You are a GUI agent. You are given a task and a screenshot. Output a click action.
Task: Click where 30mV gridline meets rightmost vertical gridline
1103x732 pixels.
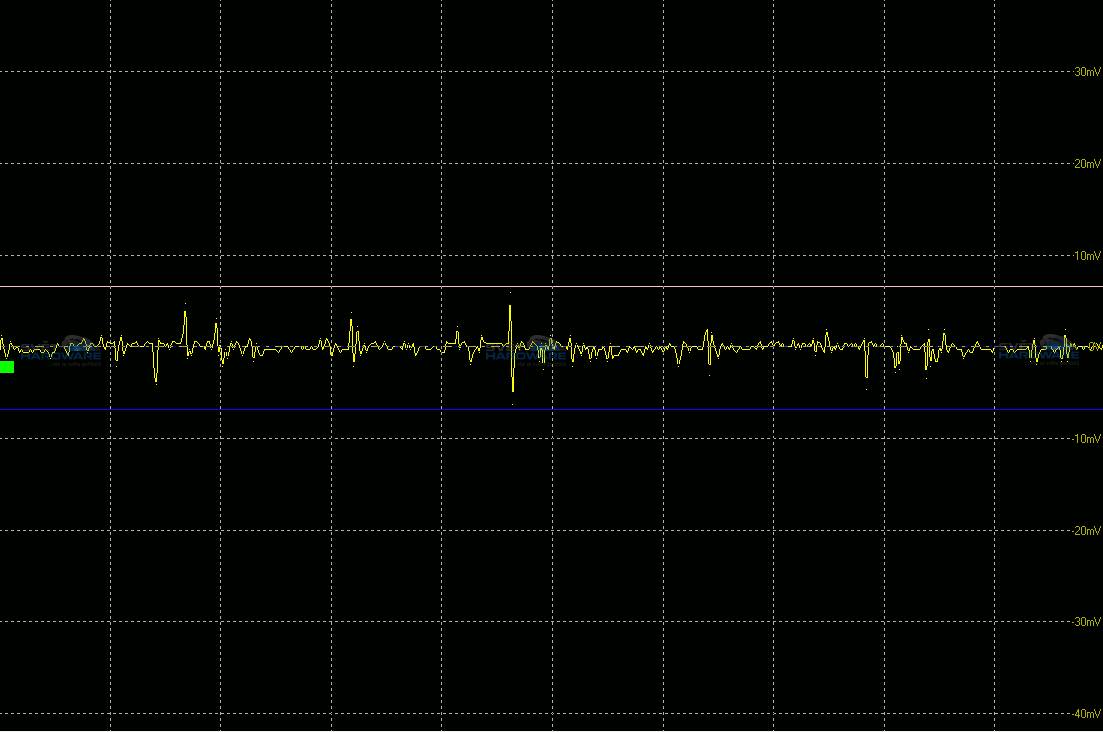(x=993, y=72)
